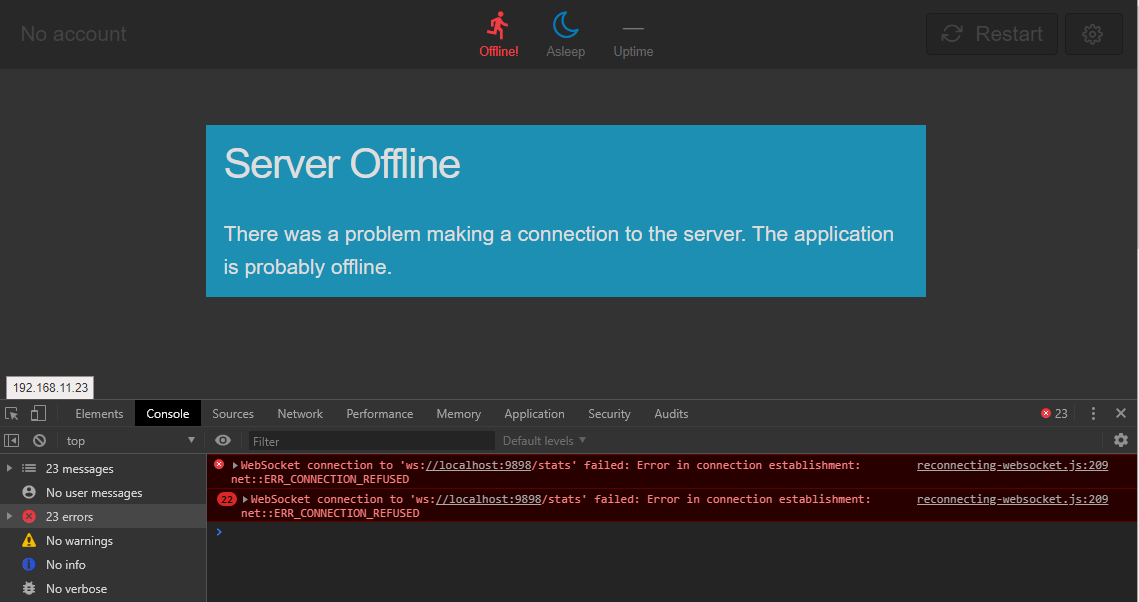
Task: Click the red 22 repeat count badge
Action: click(x=227, y=500)
